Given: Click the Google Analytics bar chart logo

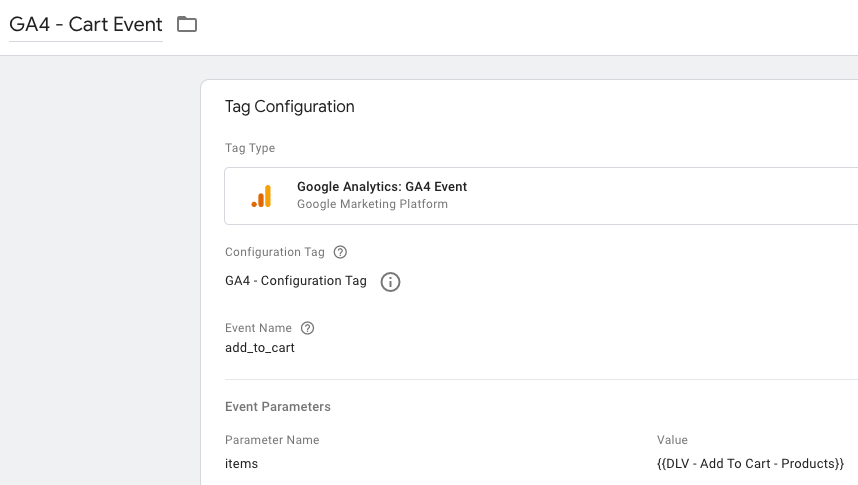Looking at the screenshot, I should pos(261,196).
